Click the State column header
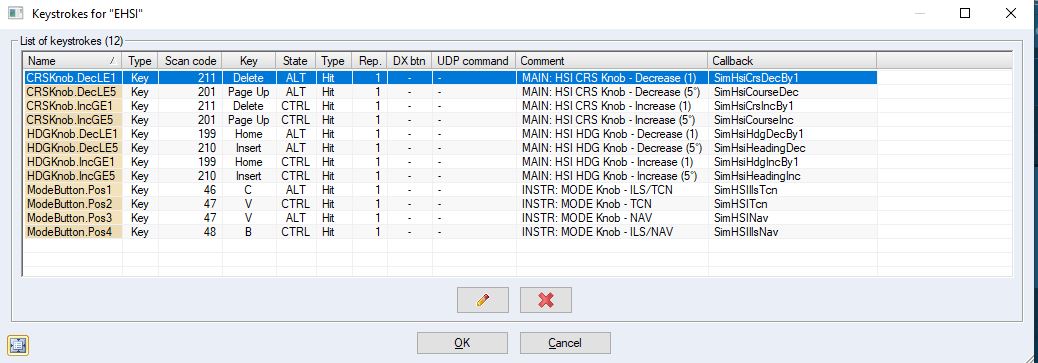The height and width of the screenshot is (363, 1038). coord(295,61)
